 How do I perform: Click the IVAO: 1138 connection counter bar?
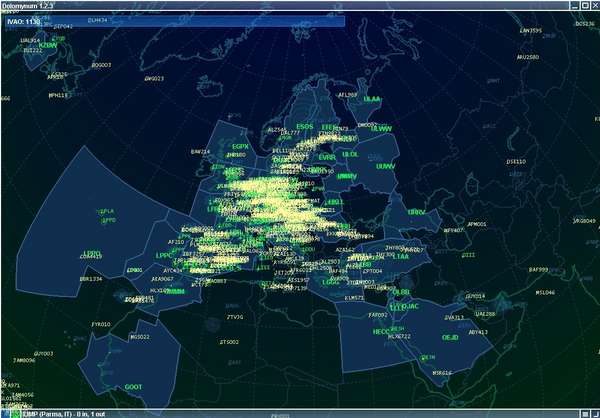coord(175,21)
